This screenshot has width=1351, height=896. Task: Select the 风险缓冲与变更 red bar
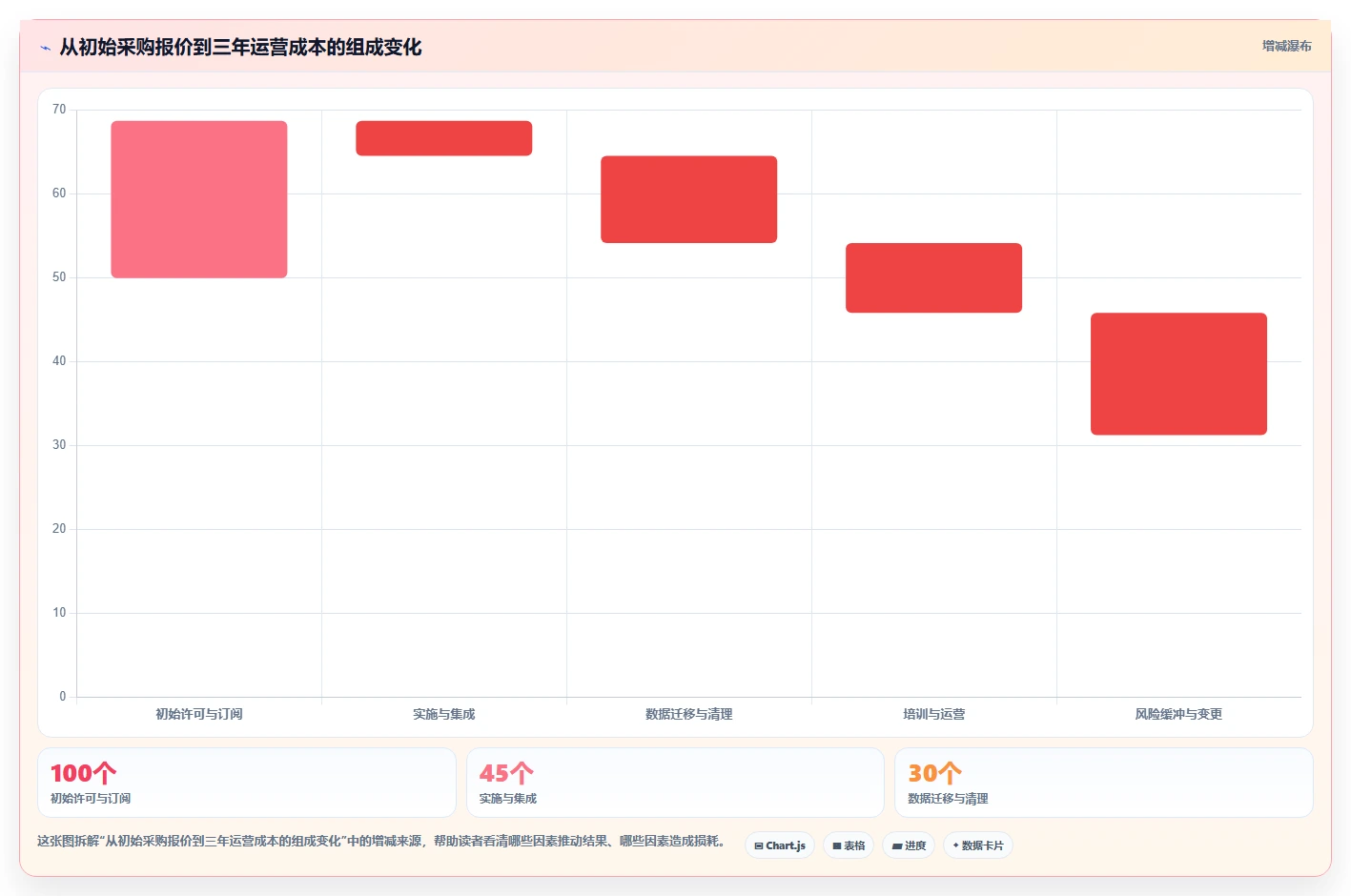pos(1179,374)
